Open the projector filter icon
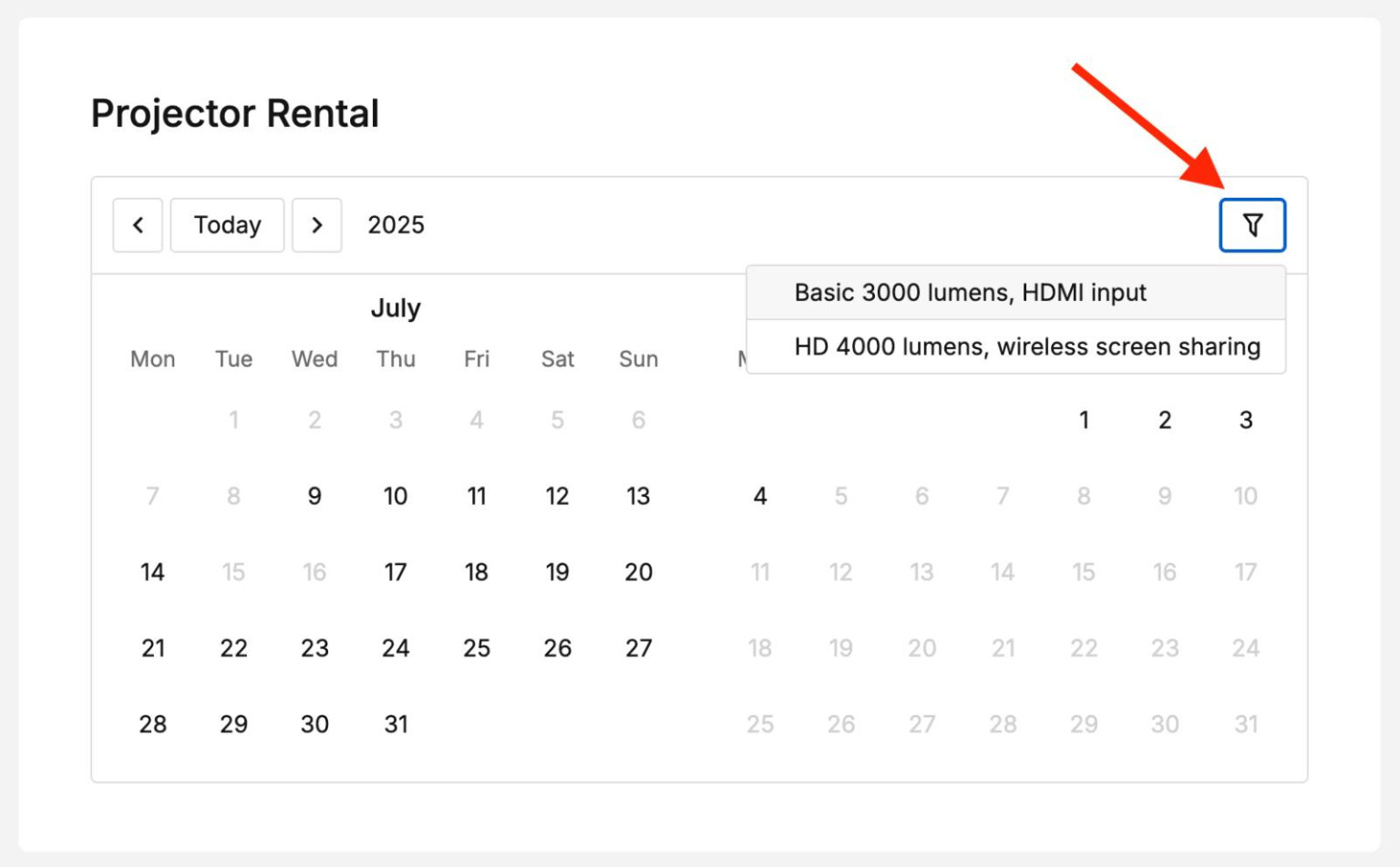This screenshot has width=1400, height=867. click(1252, 225)
